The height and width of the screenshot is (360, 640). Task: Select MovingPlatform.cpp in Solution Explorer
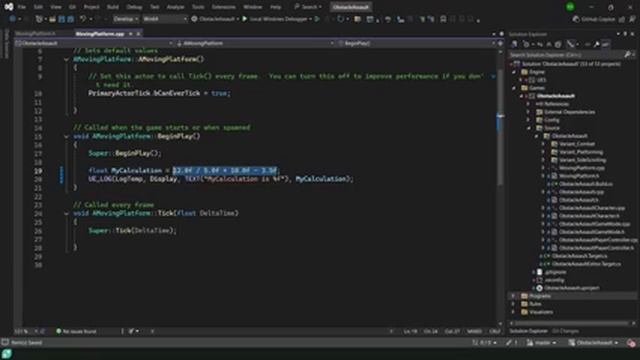coord(581,168)
